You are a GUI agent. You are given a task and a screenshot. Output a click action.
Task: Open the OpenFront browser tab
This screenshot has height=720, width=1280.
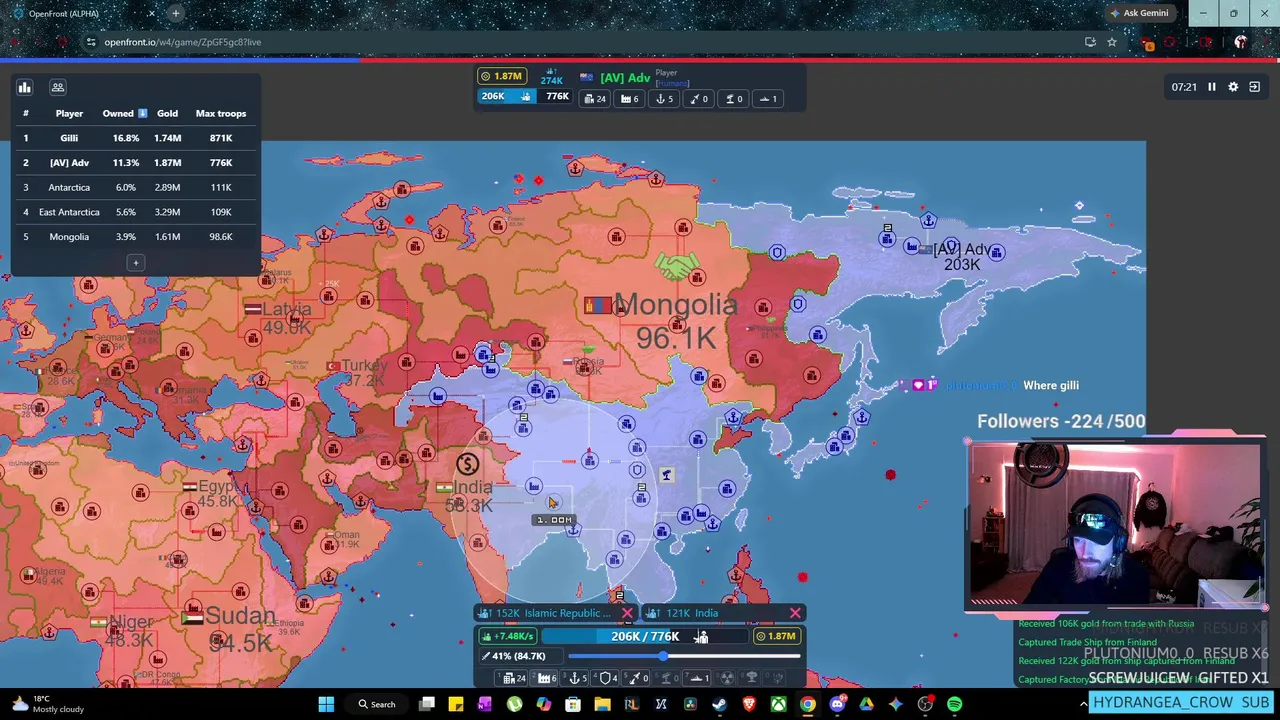80,13
